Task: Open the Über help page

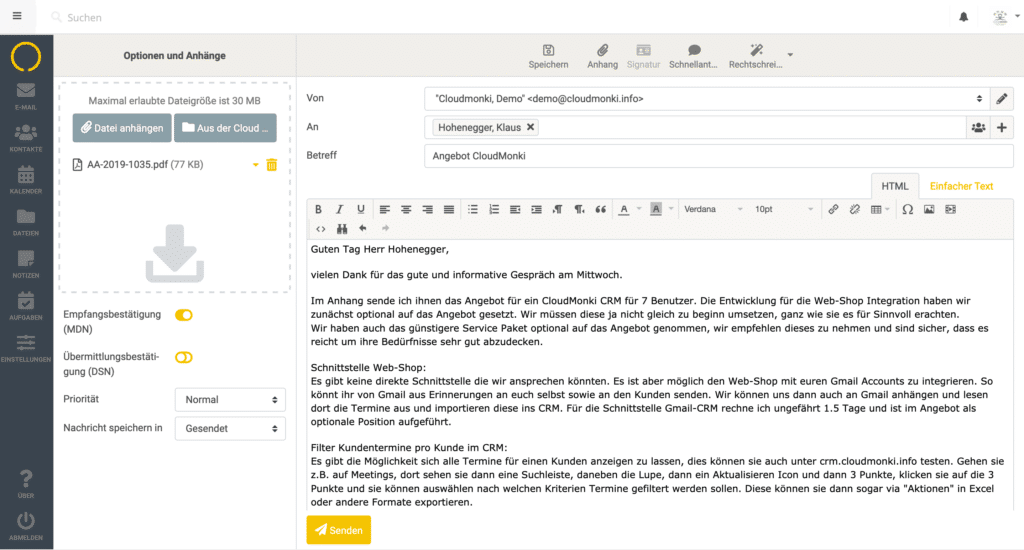Action: (x=26, y=484)
